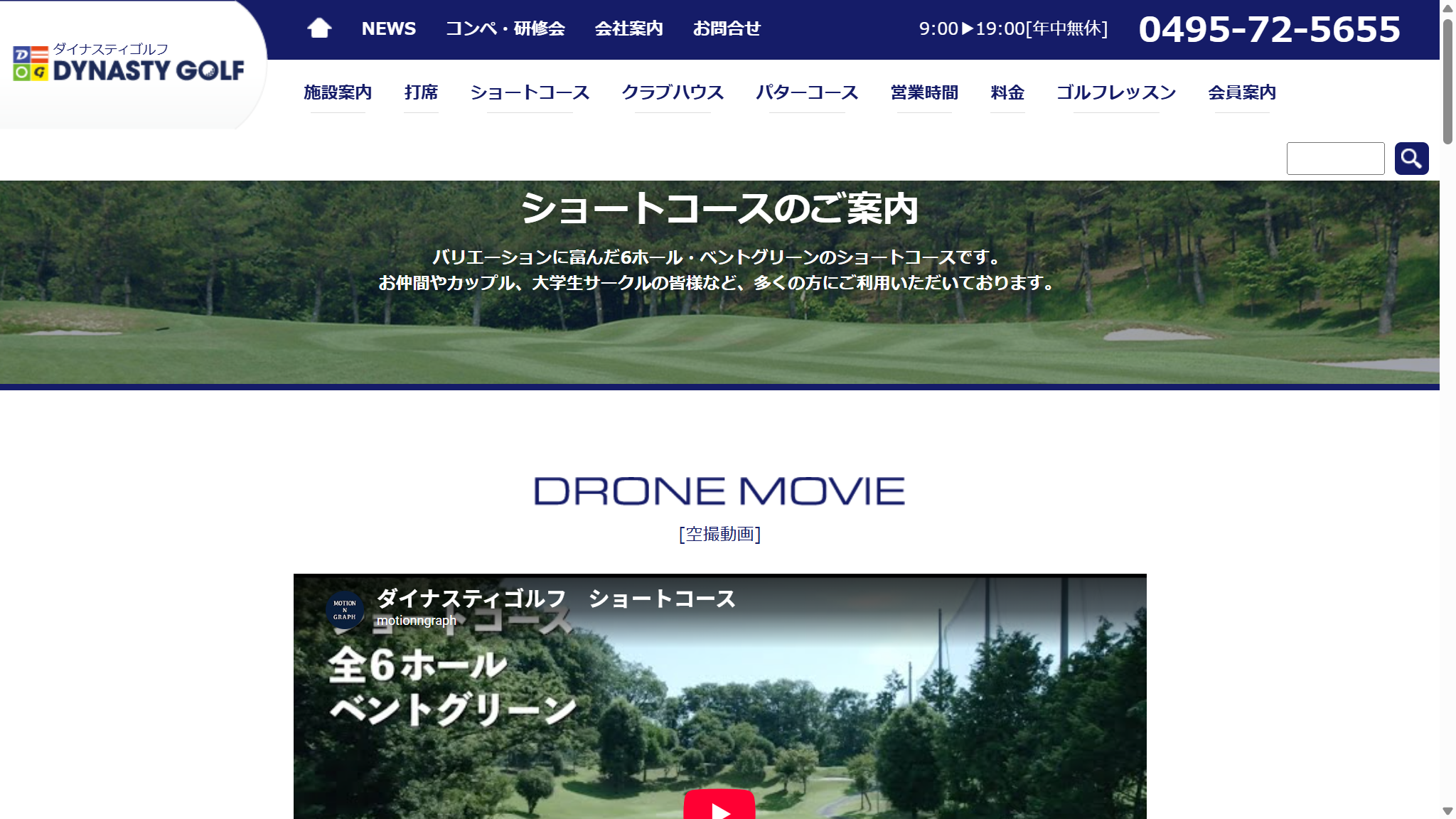Open パターコース page
Screen dimensions: 1456x819
(807, 92)
